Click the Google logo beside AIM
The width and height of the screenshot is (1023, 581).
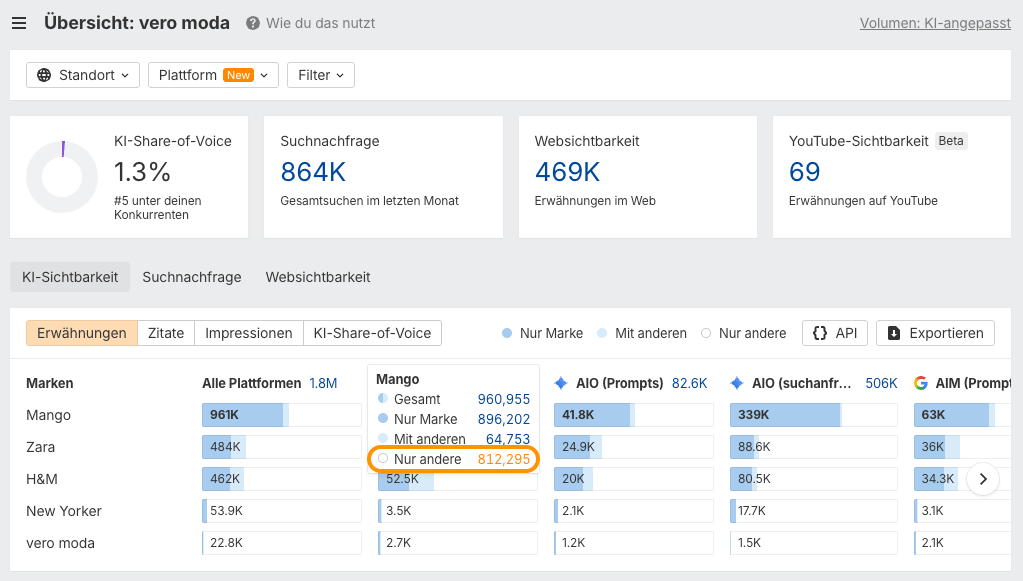click(921, 383)
